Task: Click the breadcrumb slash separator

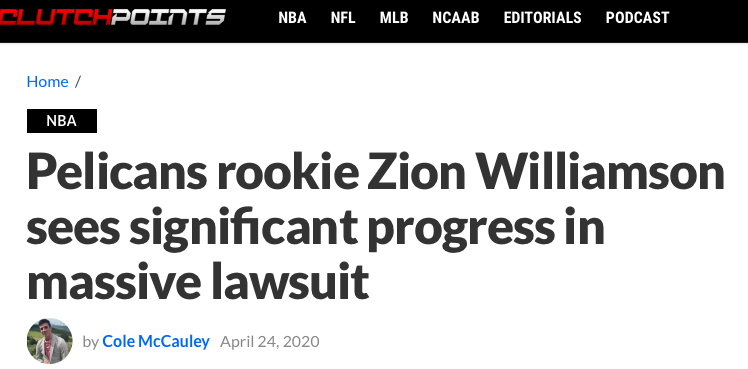Action: click(x=78, y=82)
